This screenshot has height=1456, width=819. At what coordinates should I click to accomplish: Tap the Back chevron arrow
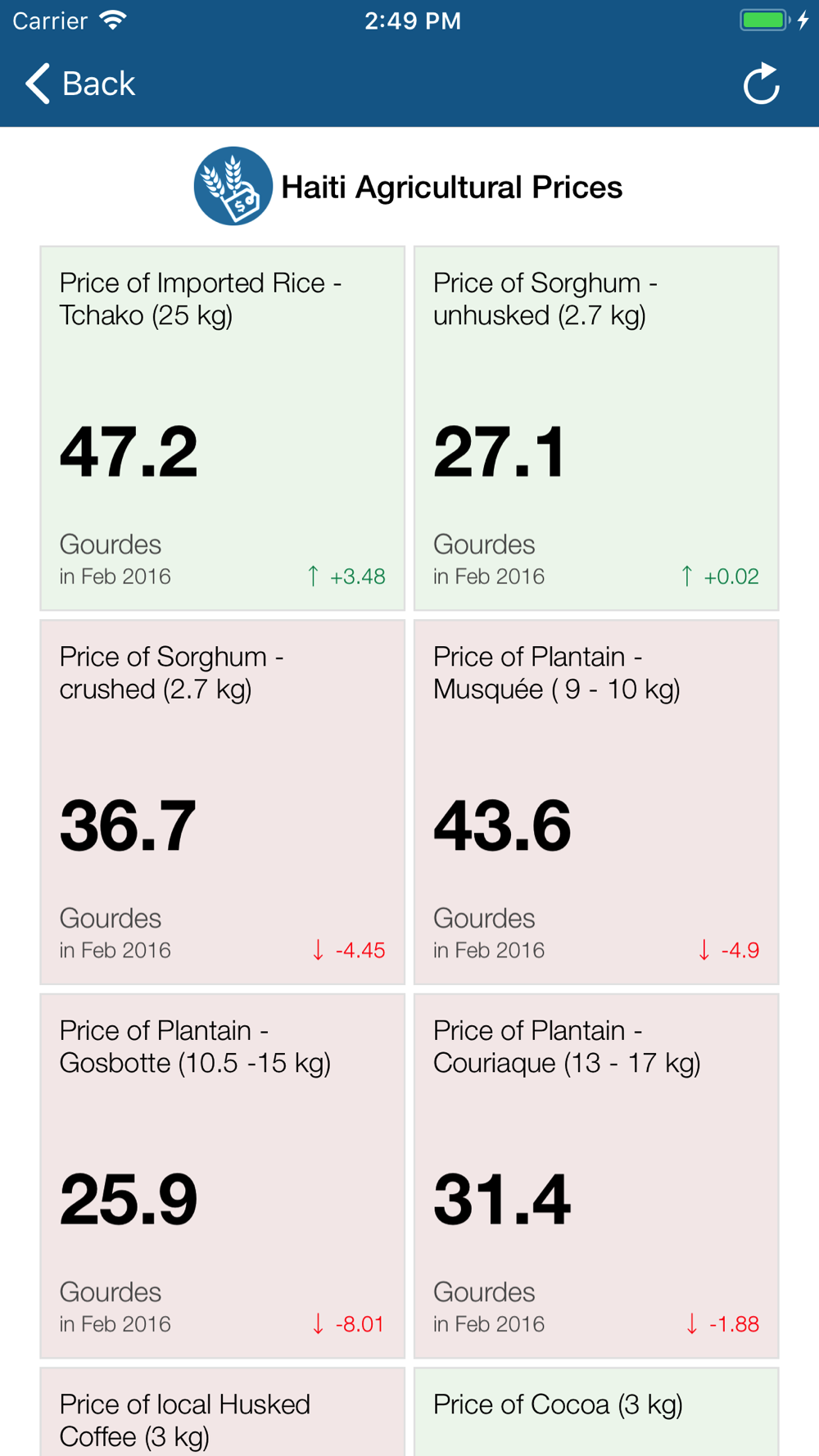38,84
